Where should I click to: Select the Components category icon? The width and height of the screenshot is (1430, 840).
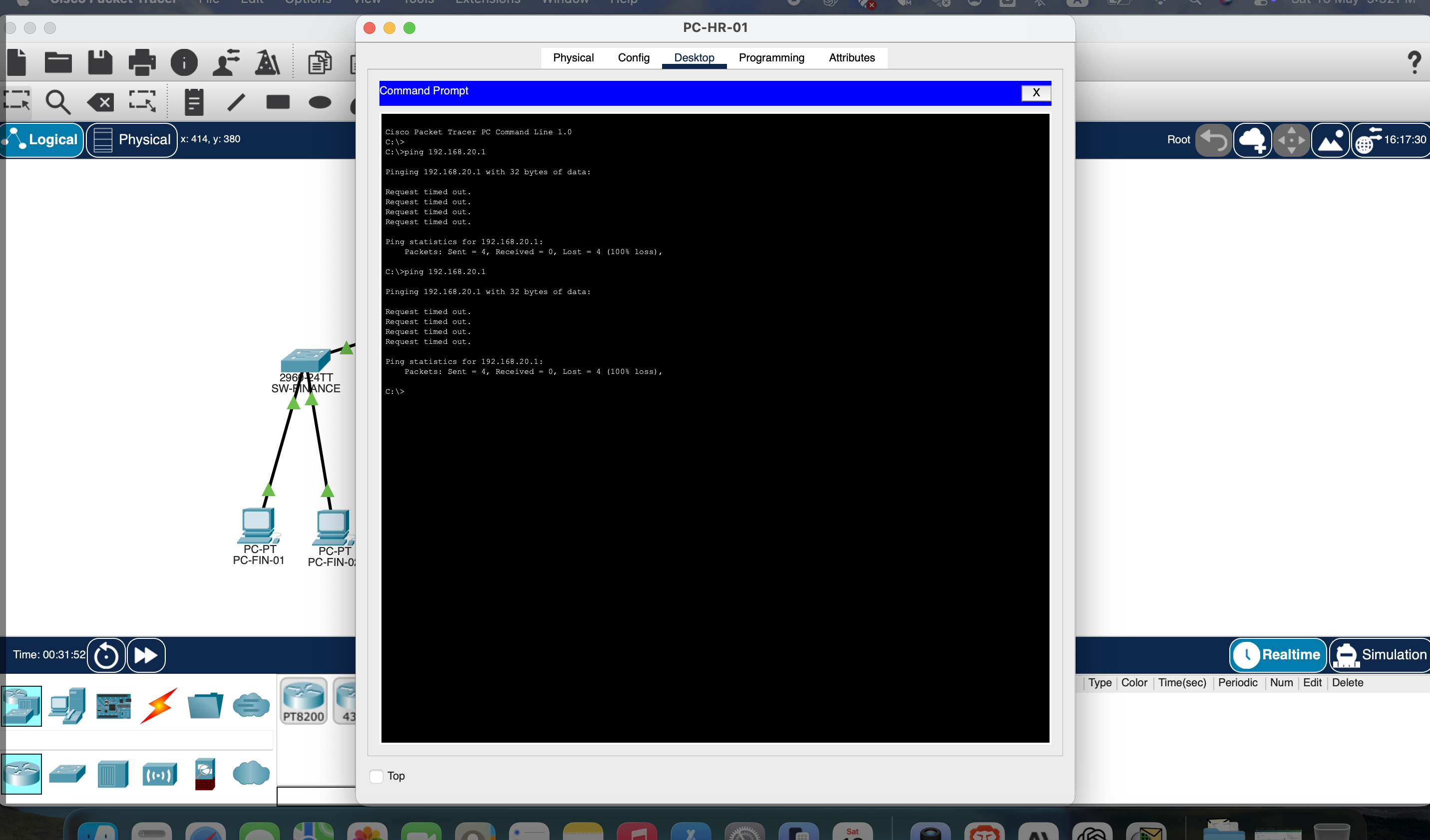[x=113, y=706]
